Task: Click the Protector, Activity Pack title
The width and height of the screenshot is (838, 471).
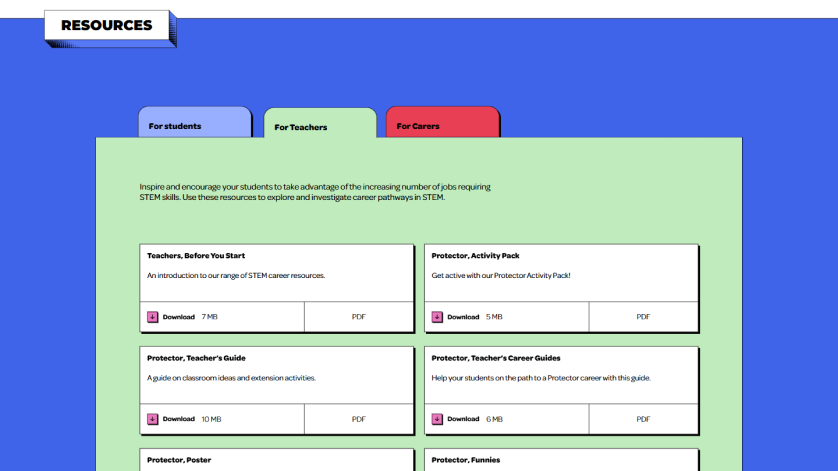Action: [x=475, y=256]
